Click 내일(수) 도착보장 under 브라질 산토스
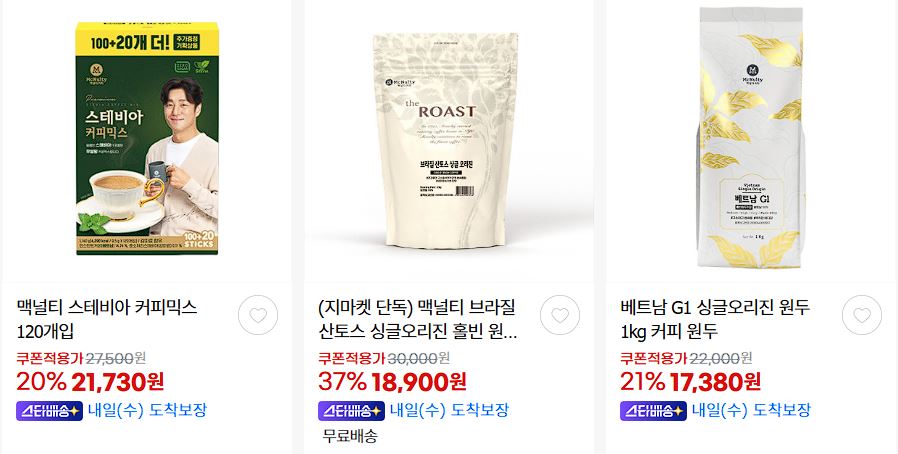898x454 pixels. [450, 410]
